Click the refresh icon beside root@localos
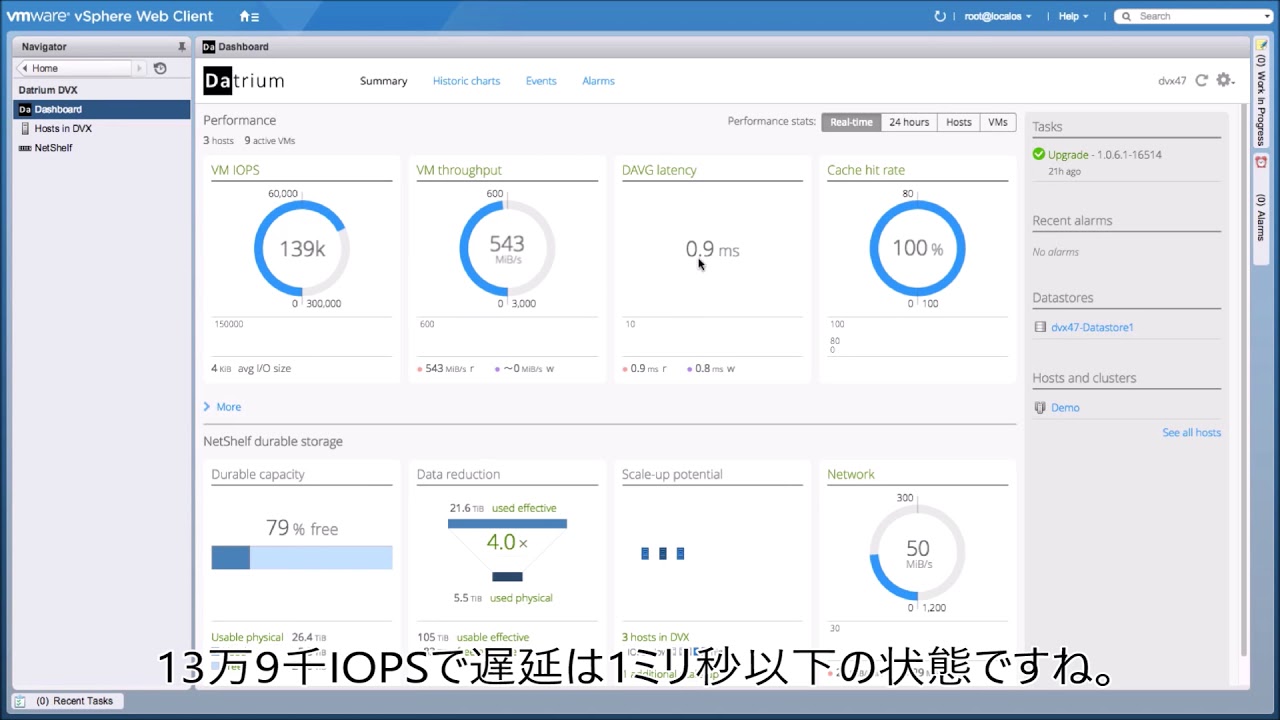 pos(940,16)
